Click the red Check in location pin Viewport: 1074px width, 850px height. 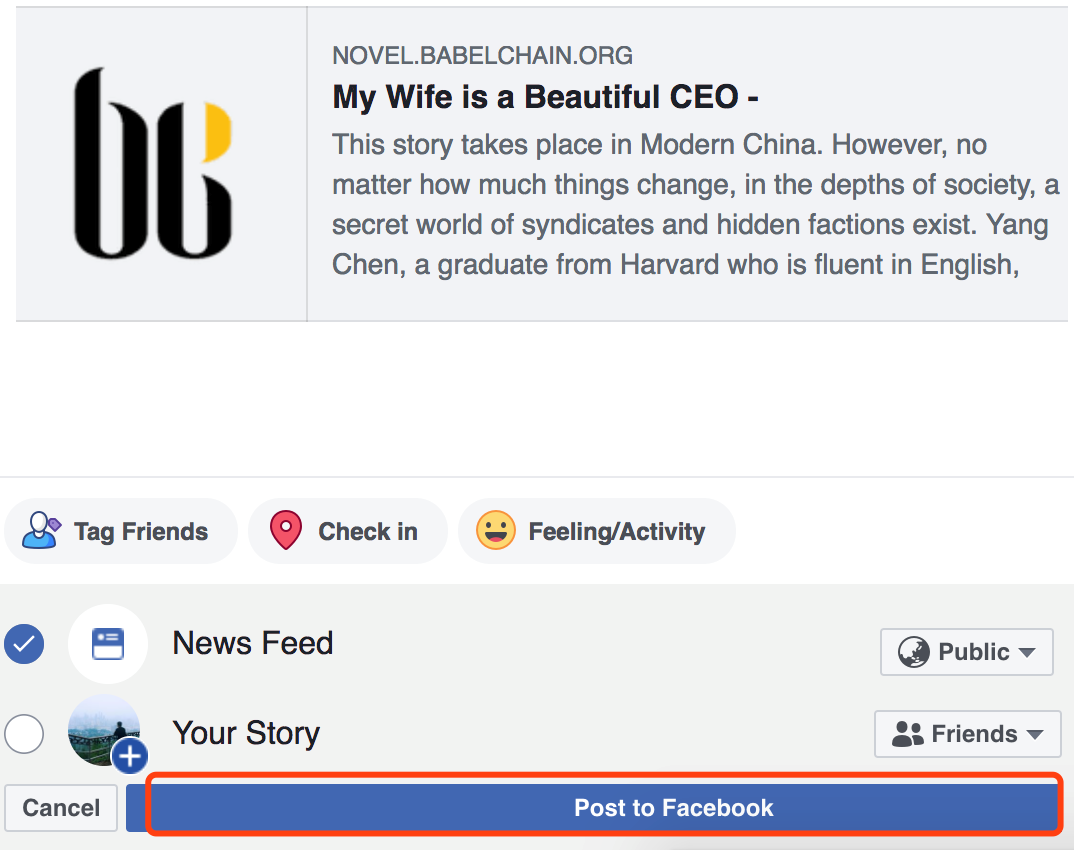[286, 531]
